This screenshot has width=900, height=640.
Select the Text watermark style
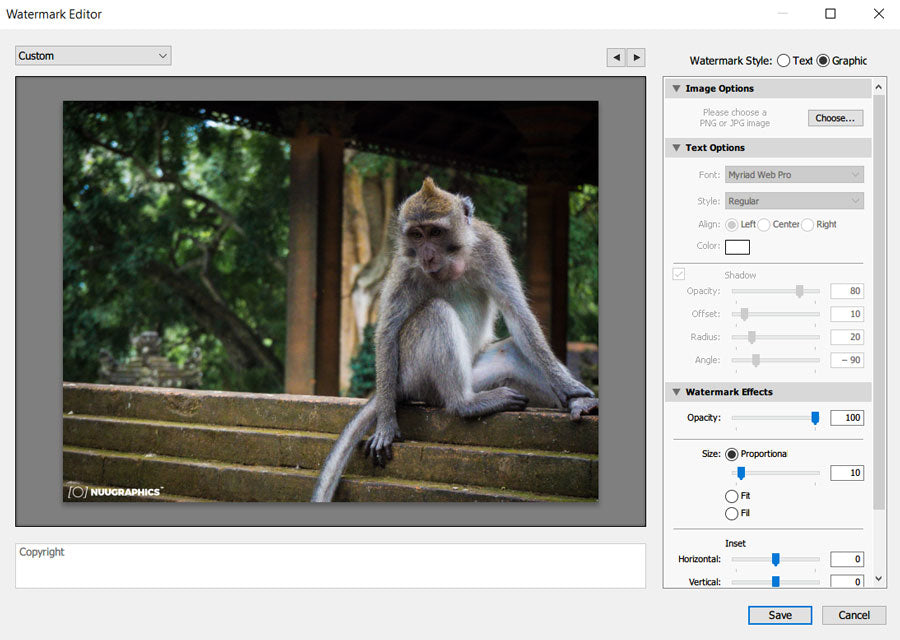point(783,60)
